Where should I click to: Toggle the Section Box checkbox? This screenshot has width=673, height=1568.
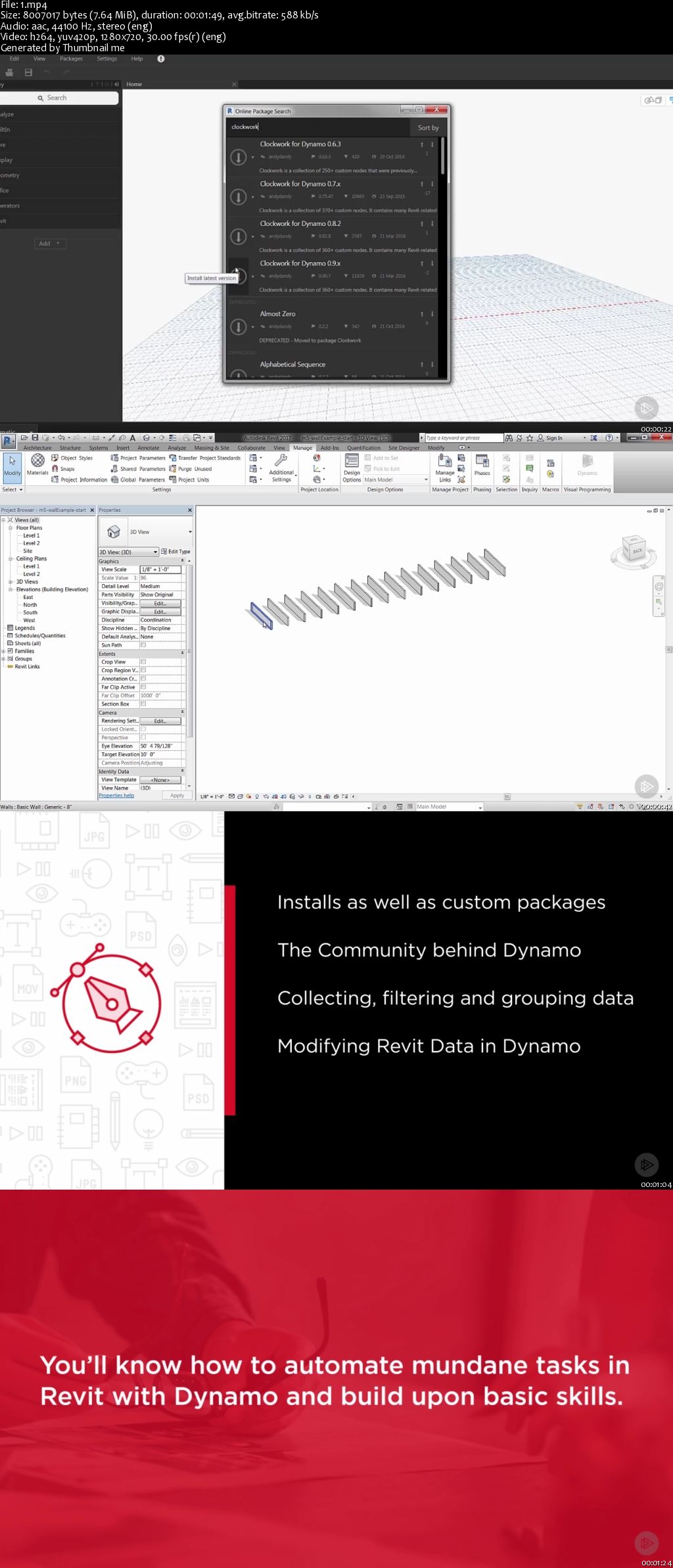point(143,704)
